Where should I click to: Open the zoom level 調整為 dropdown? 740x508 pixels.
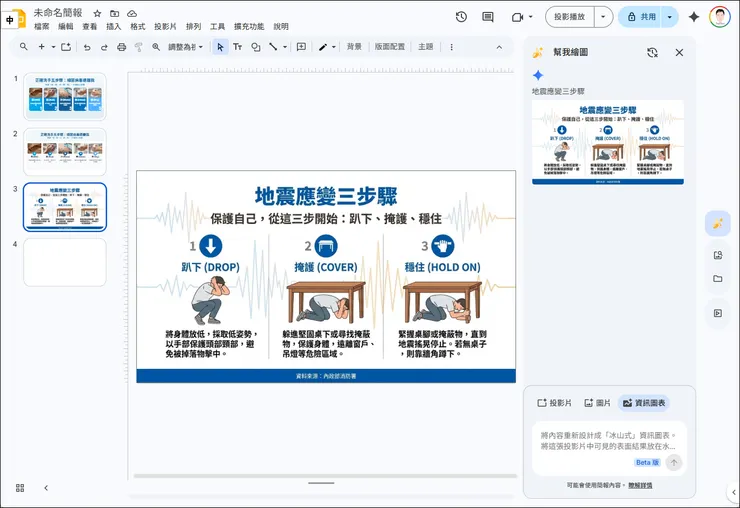tap(185, 47)
